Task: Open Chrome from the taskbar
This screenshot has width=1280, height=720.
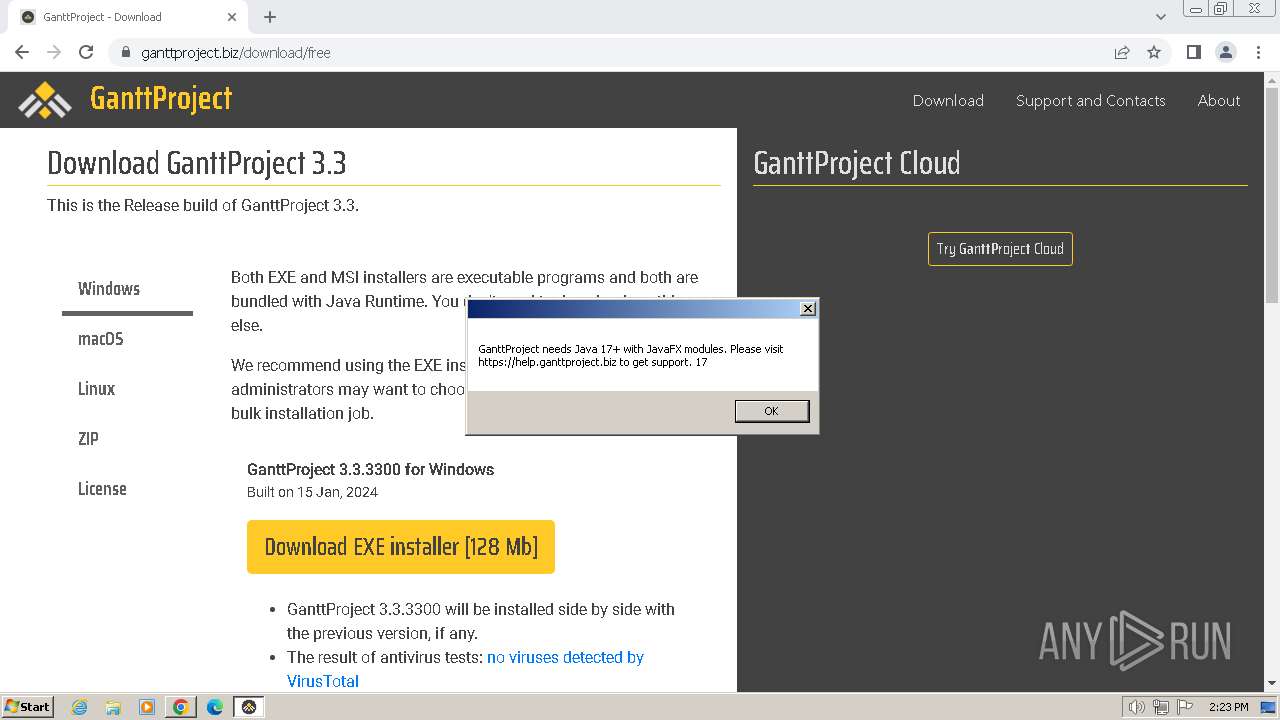Action: click(x=181, y=707)
